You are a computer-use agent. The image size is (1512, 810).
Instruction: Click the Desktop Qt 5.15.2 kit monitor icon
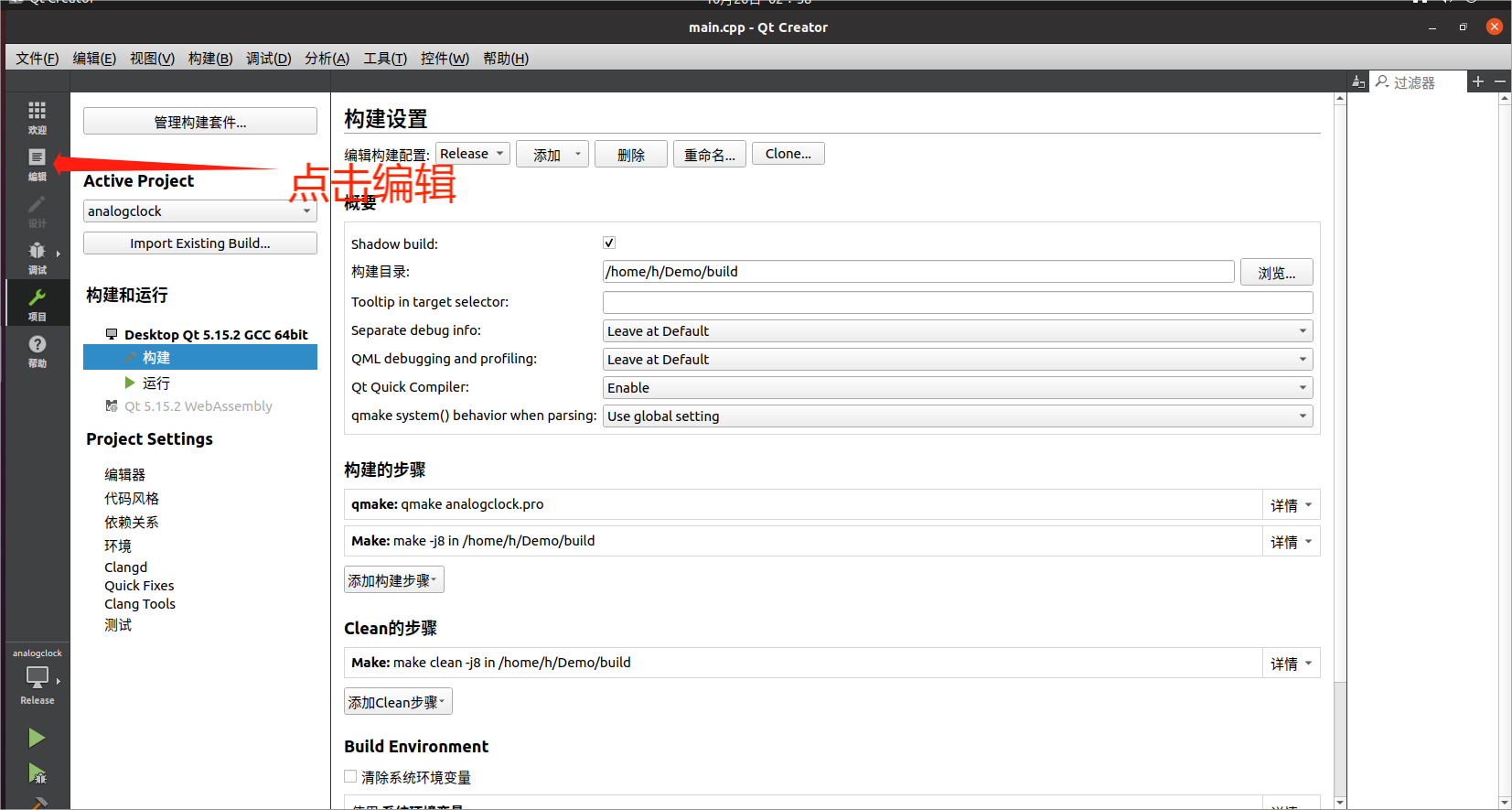112,334
